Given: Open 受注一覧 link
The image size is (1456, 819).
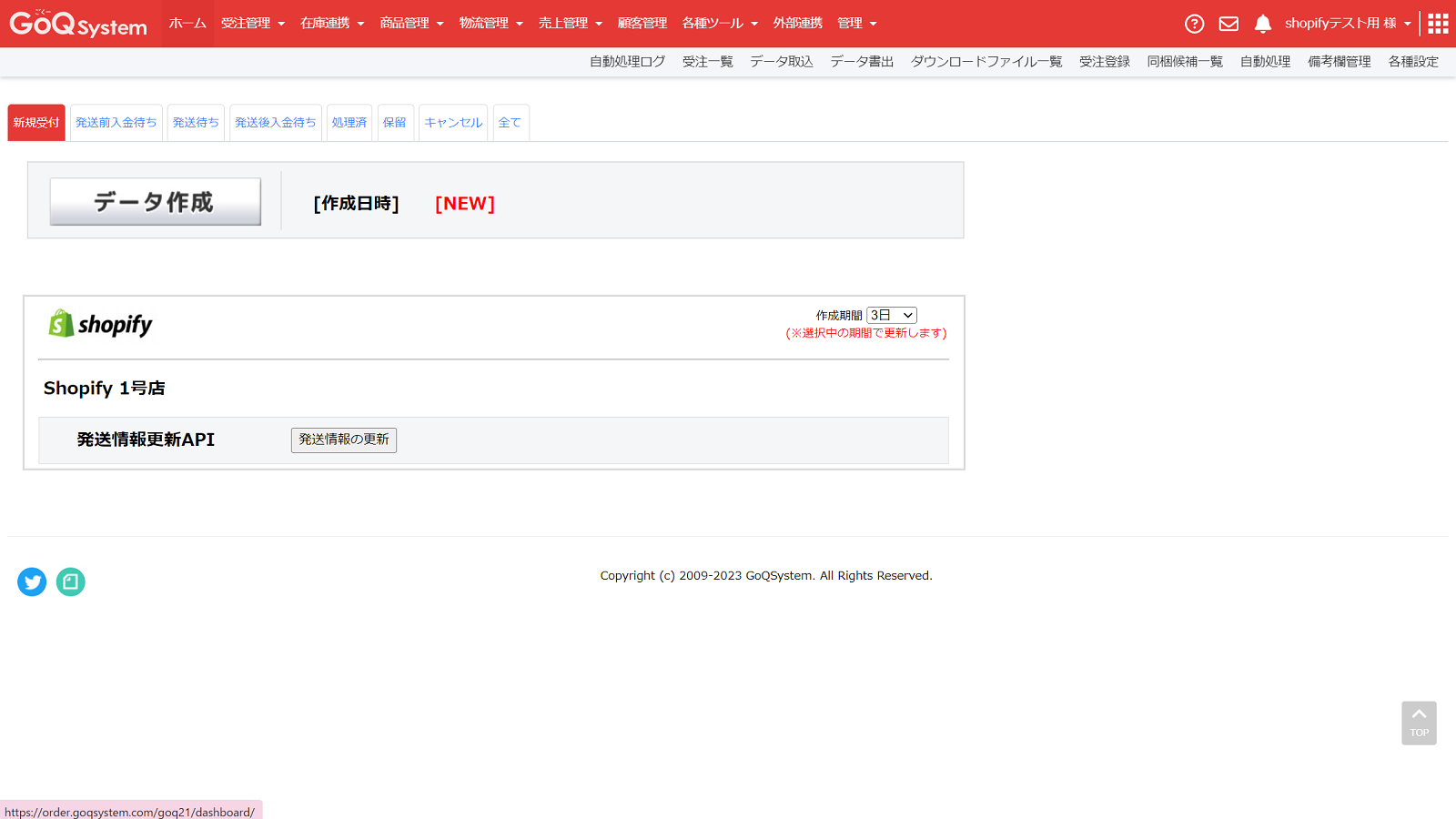Looking at the screenshot, I should (708, 62).
